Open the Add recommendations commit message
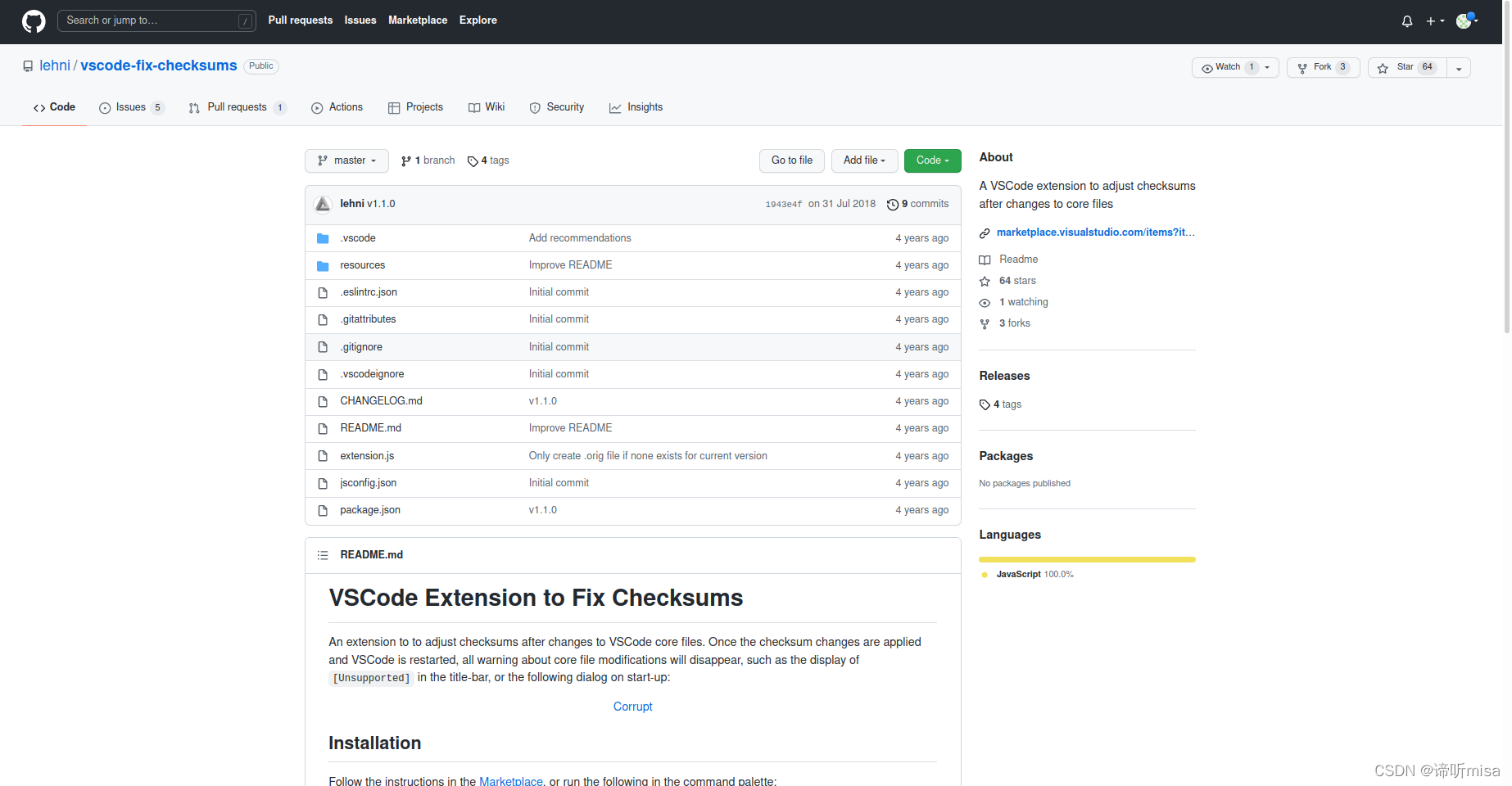The width and height of the screenshot is (1512, 786). (x=580, y=238)
